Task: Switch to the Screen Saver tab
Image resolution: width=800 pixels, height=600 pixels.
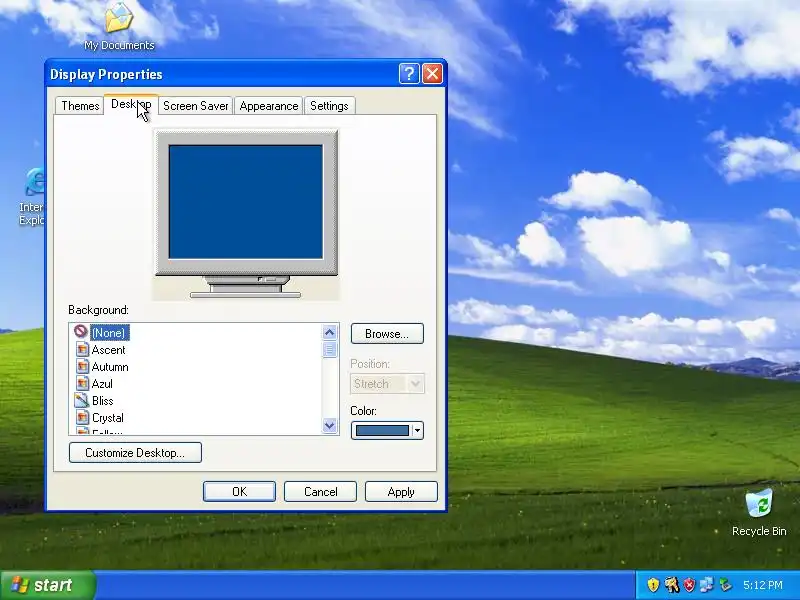Action: coord(195,106)
